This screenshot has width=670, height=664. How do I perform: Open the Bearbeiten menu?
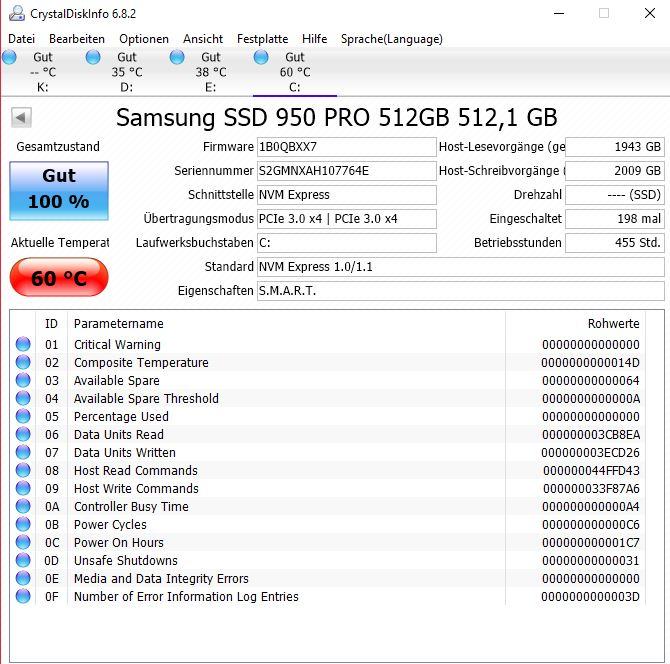coord(77,39)
